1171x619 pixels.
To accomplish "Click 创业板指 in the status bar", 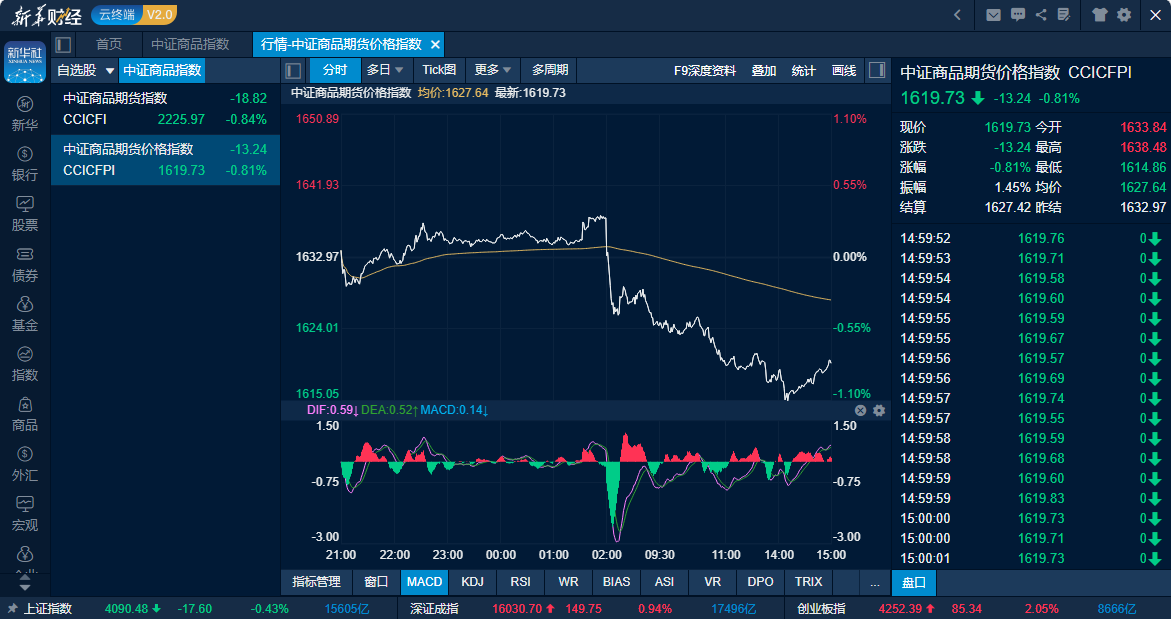I will 821,609.
